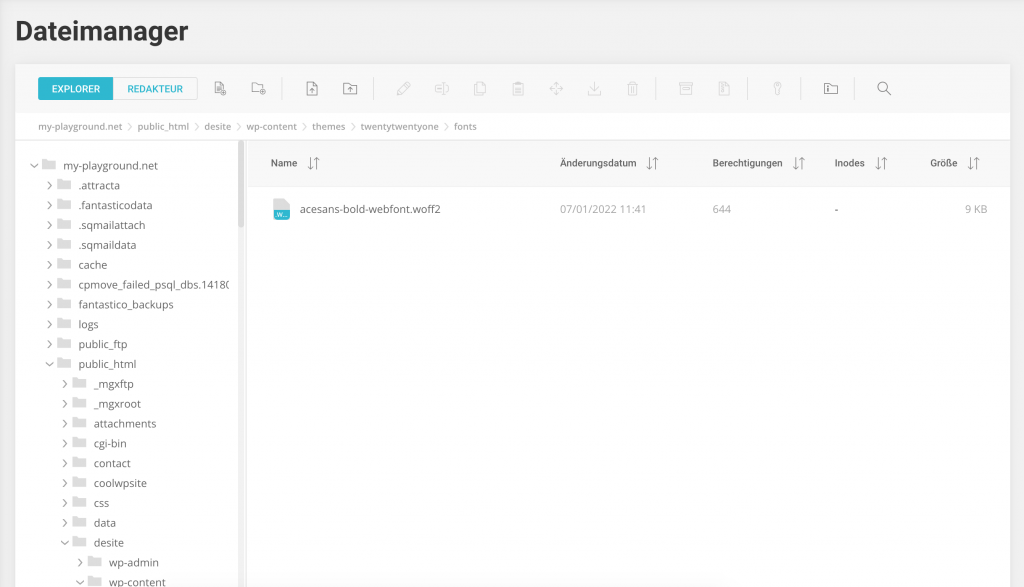Expand the .attracta folder

coord(50,185)
